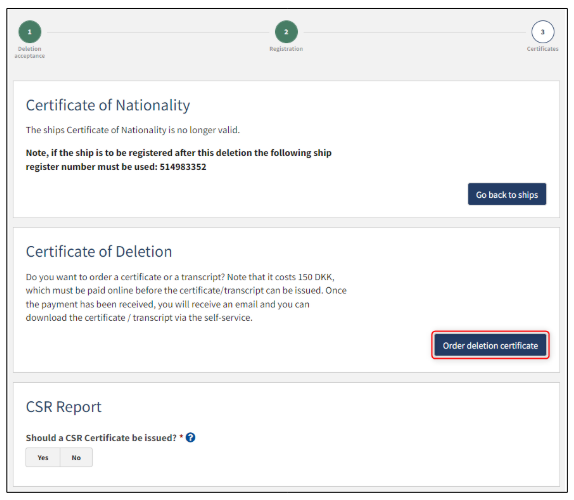Choose No for CSR Certificate issuance

(x=76, y=458)
